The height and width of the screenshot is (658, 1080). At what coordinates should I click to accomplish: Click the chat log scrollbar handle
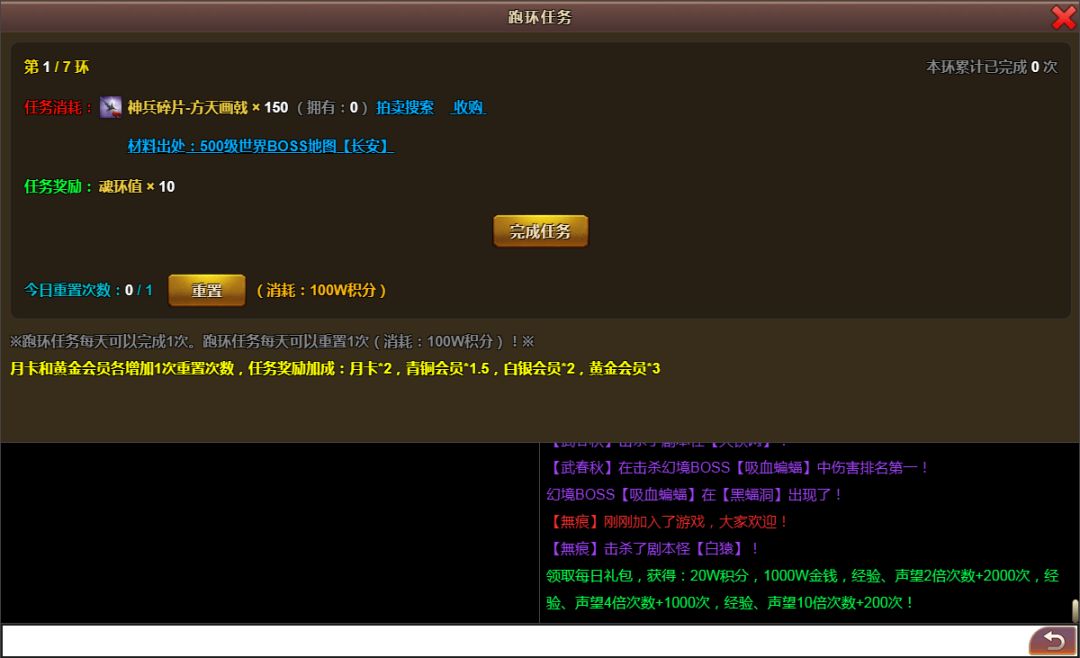pos(1074,609)
